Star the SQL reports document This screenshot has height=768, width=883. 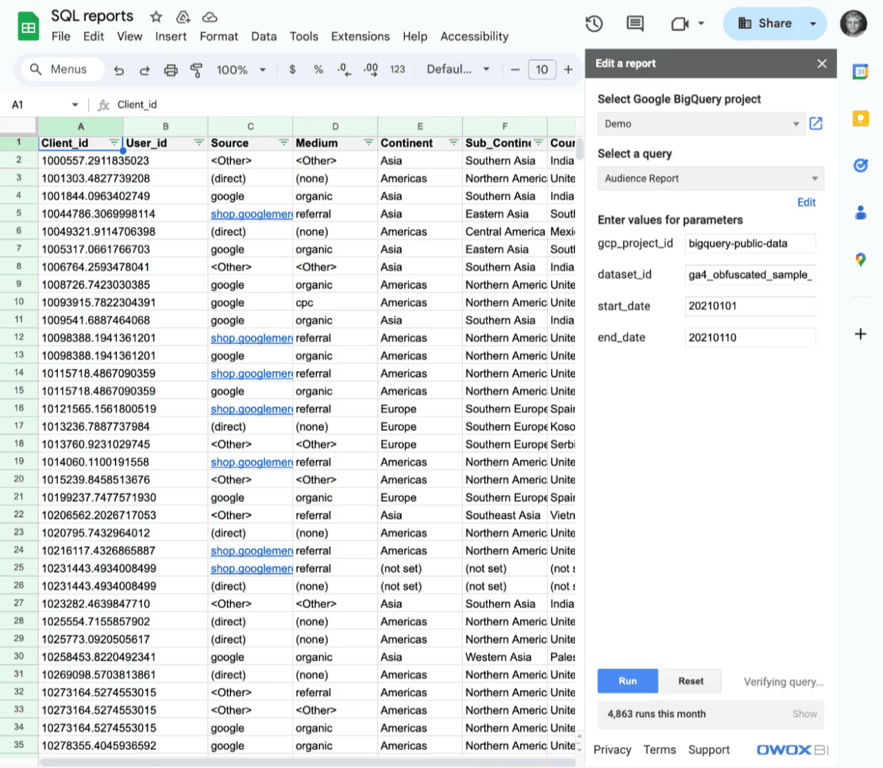point(156,17)
